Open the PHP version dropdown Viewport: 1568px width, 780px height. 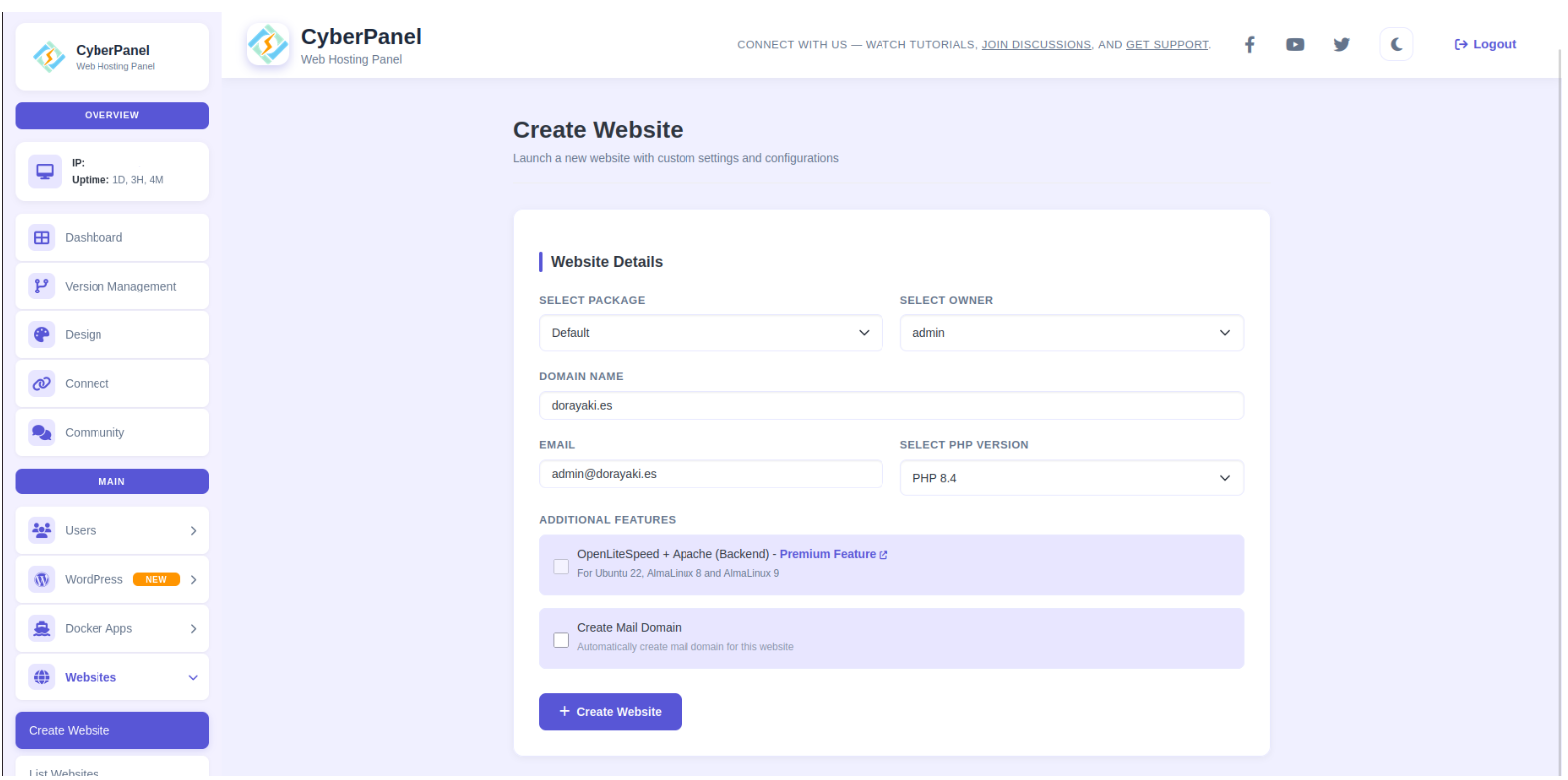[x=1072, y=478]
